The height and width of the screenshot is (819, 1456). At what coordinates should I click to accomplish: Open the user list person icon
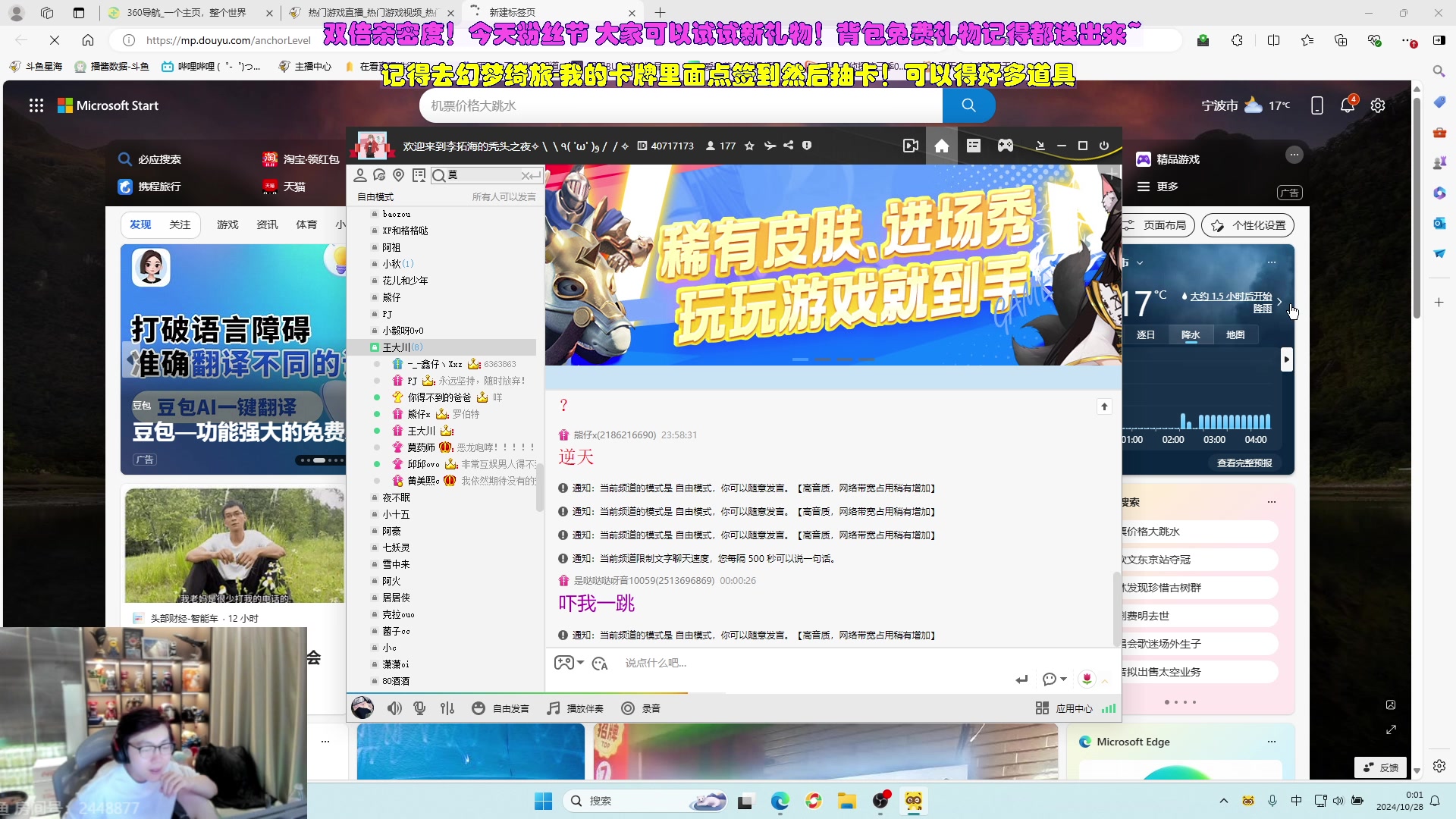coord(360,175)
